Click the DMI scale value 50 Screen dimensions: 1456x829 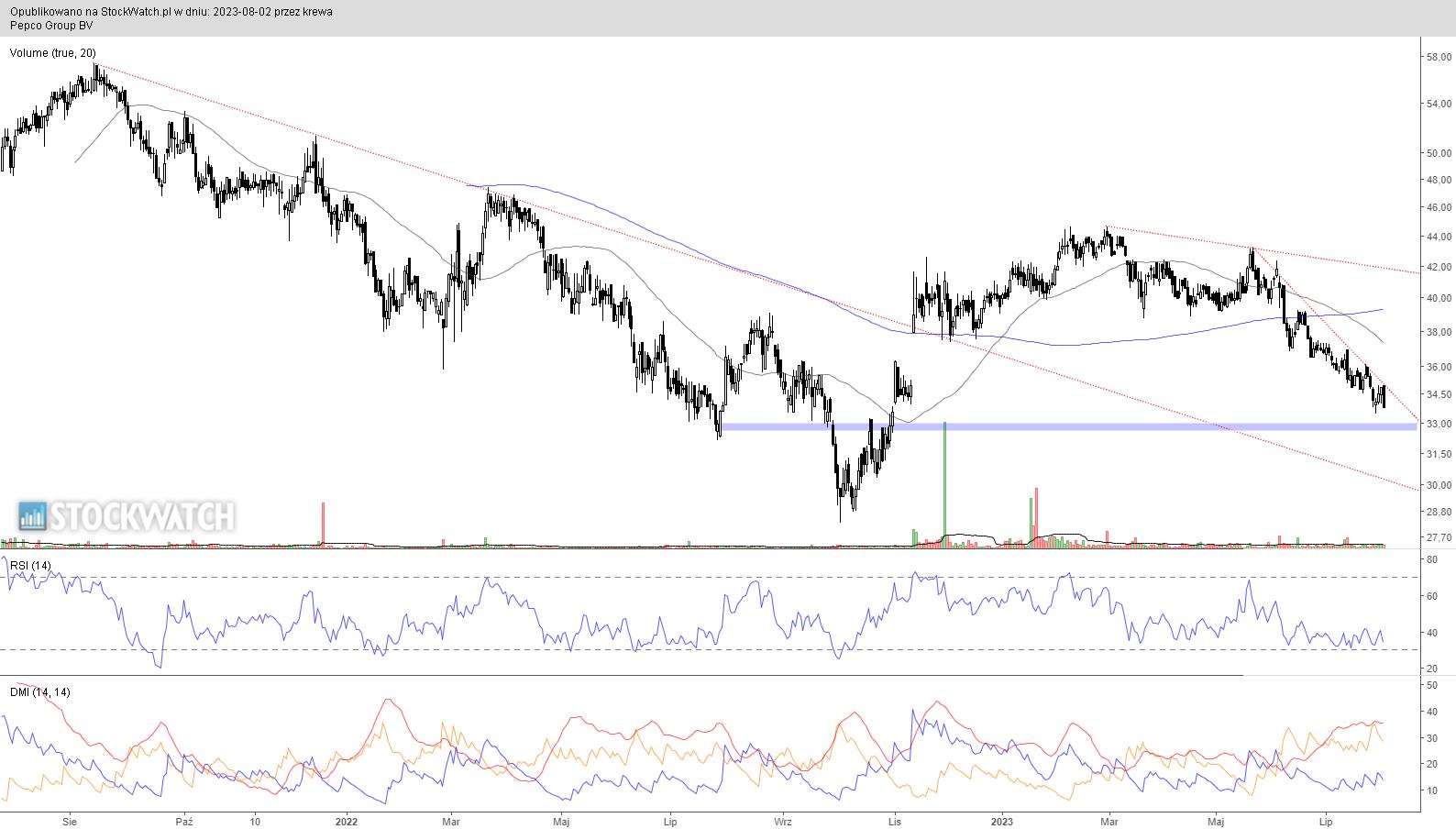point(1432,685)
